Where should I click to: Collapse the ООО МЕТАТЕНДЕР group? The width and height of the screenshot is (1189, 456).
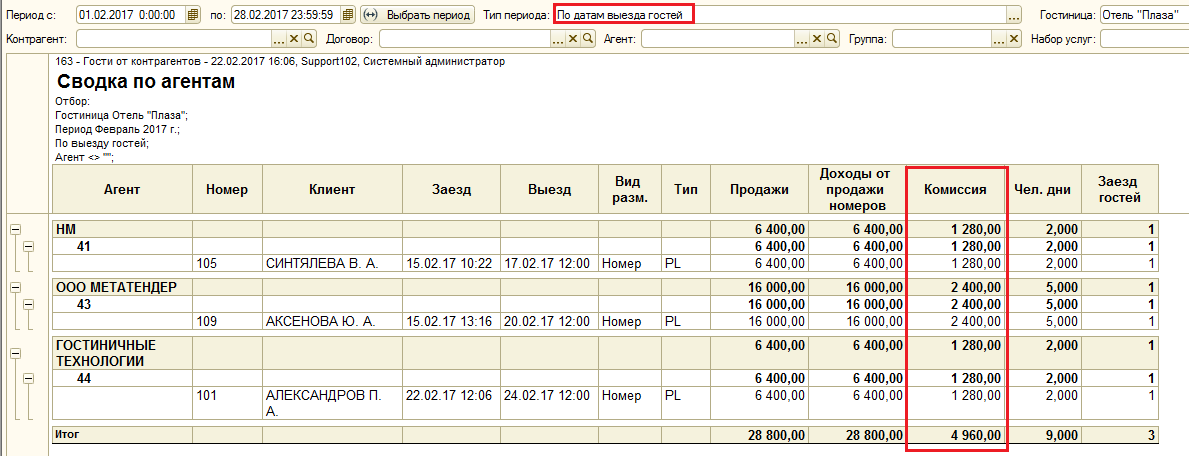[x=14, y=288]
